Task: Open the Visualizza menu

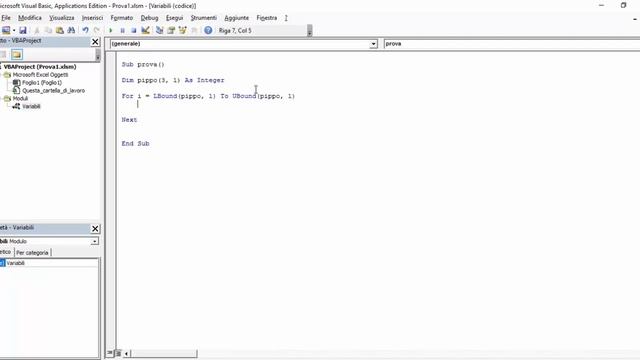Action: point(62,18)
